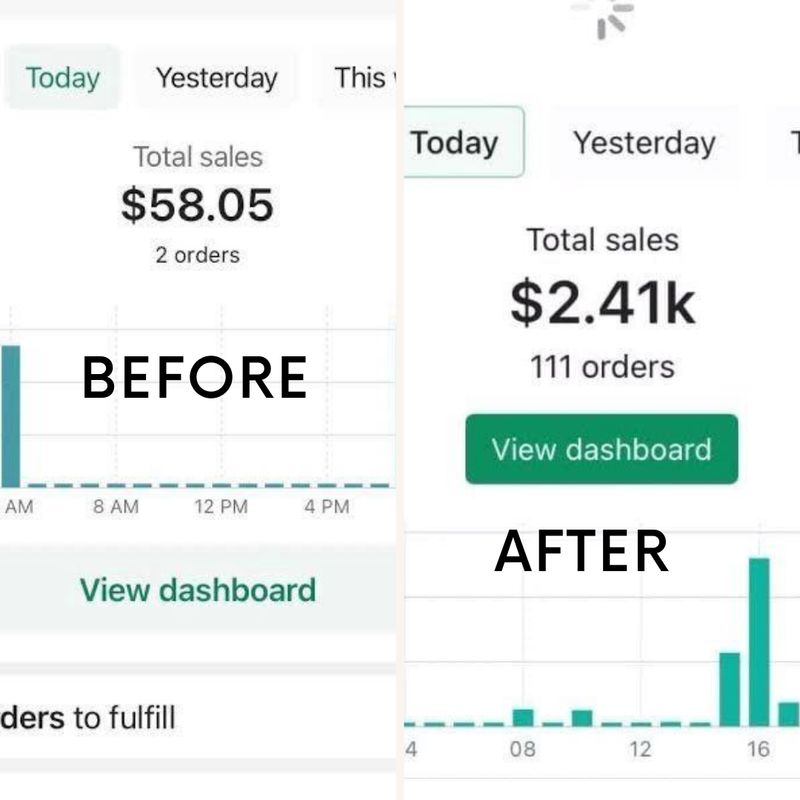Click the 12 axis label in the AFTER chart
Viewport: 800px width, 800px height.
640,749
